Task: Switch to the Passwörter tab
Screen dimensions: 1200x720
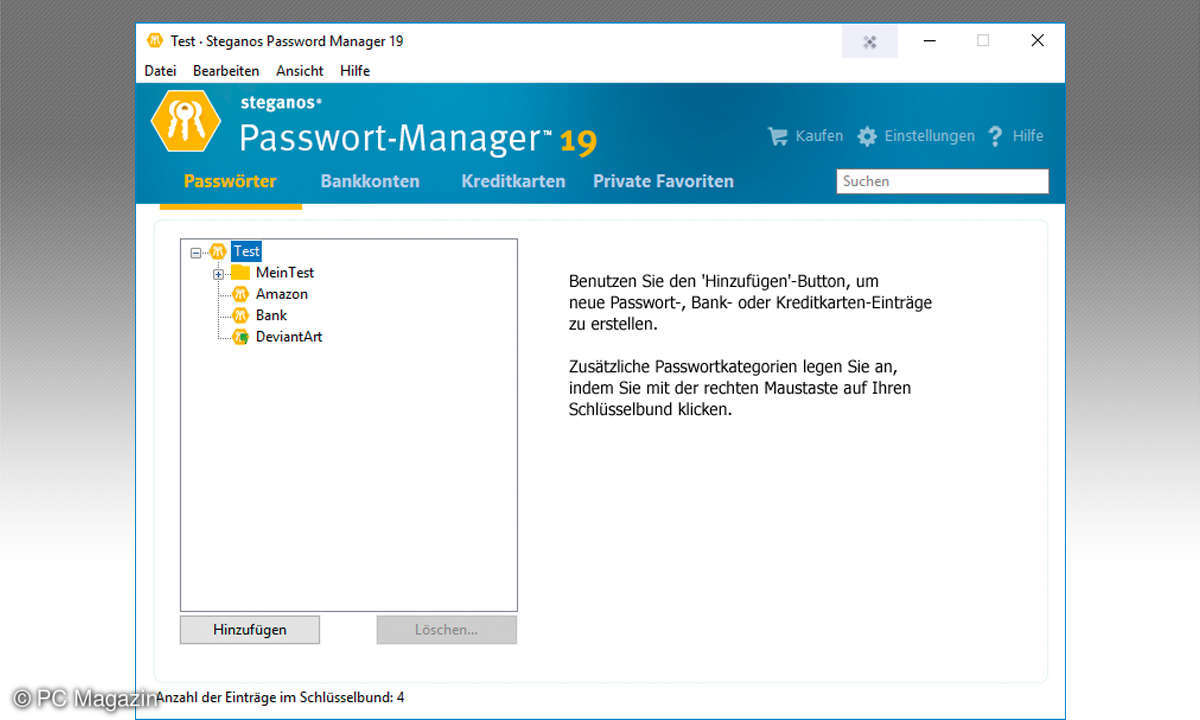Action: [230, 181]
